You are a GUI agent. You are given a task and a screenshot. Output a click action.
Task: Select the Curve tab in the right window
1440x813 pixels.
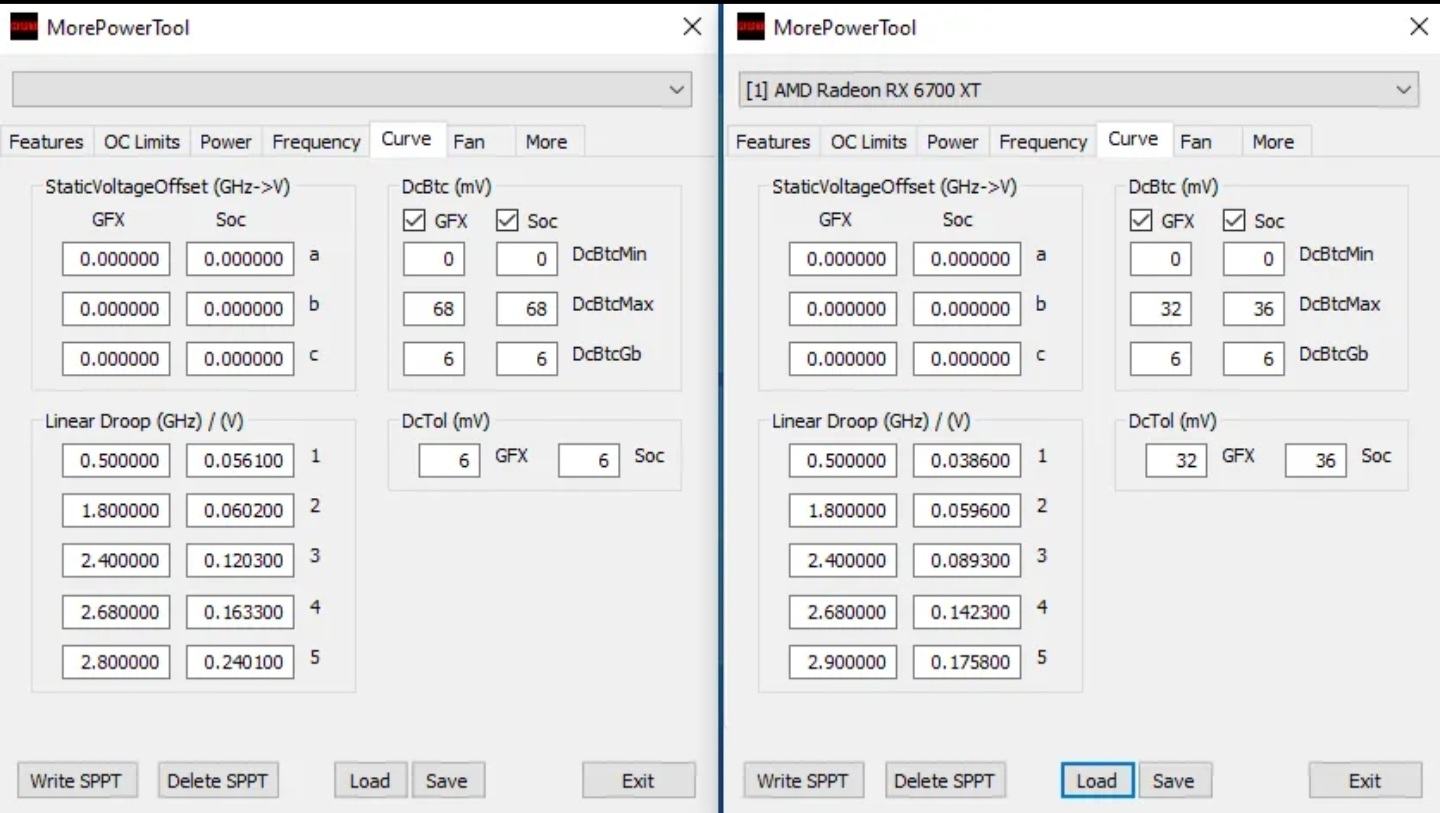1133,139
